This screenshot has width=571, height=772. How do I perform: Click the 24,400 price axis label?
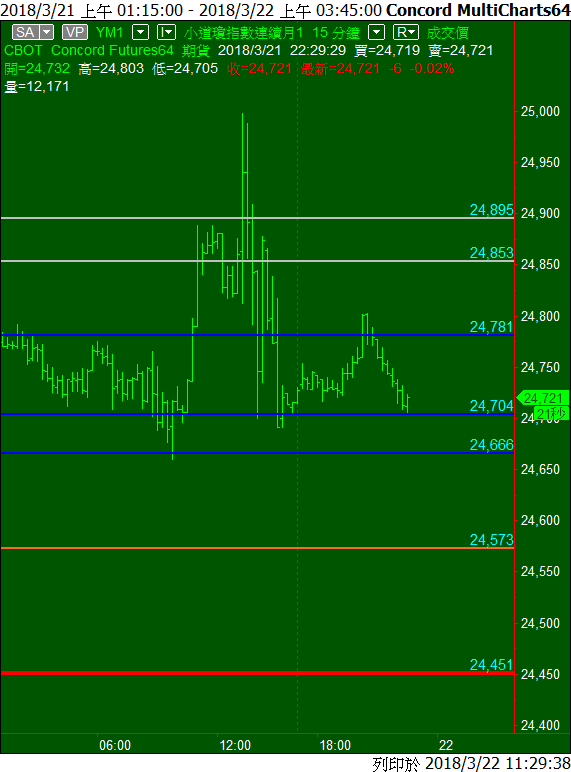click(x=540, y=725)
